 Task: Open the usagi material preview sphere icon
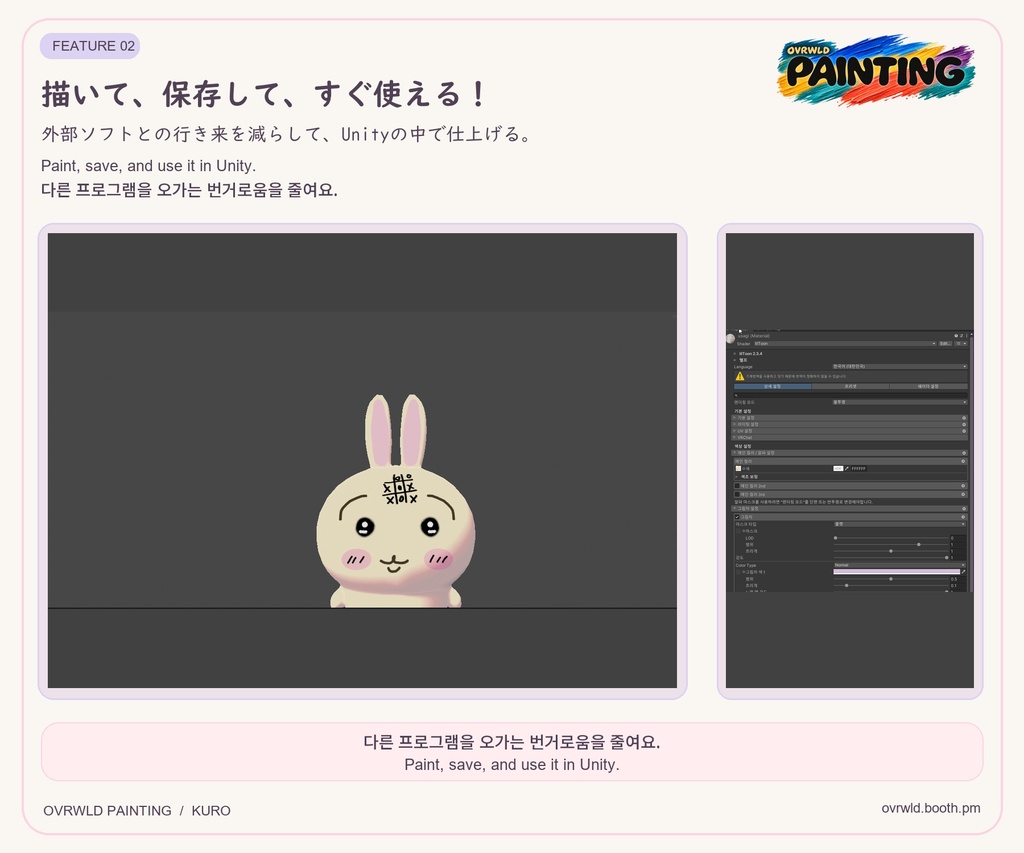(x=731, y=338)
